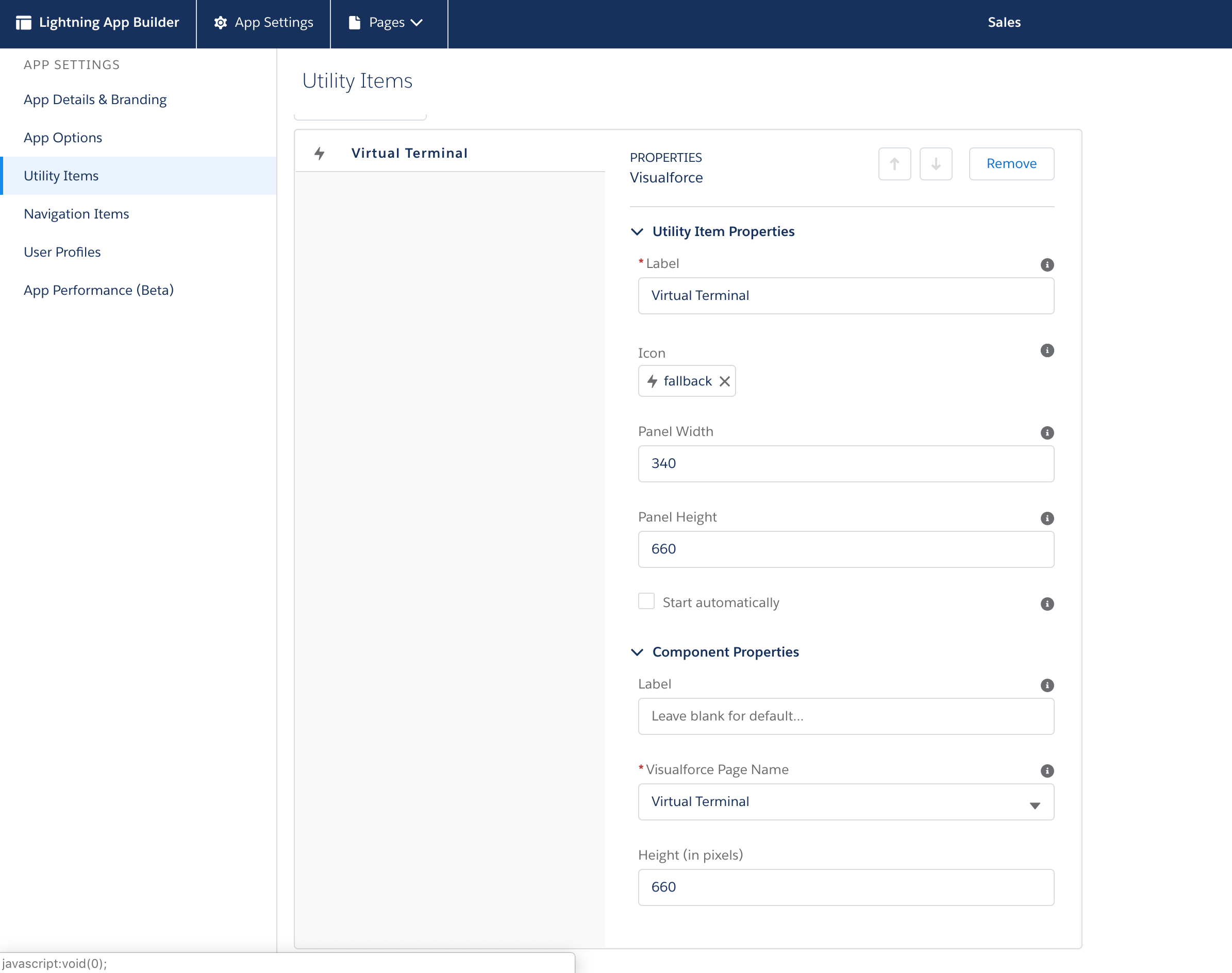The image size is (1232, 973).
Task: Click info icon for Start automatically
Action: point(1047,604)
